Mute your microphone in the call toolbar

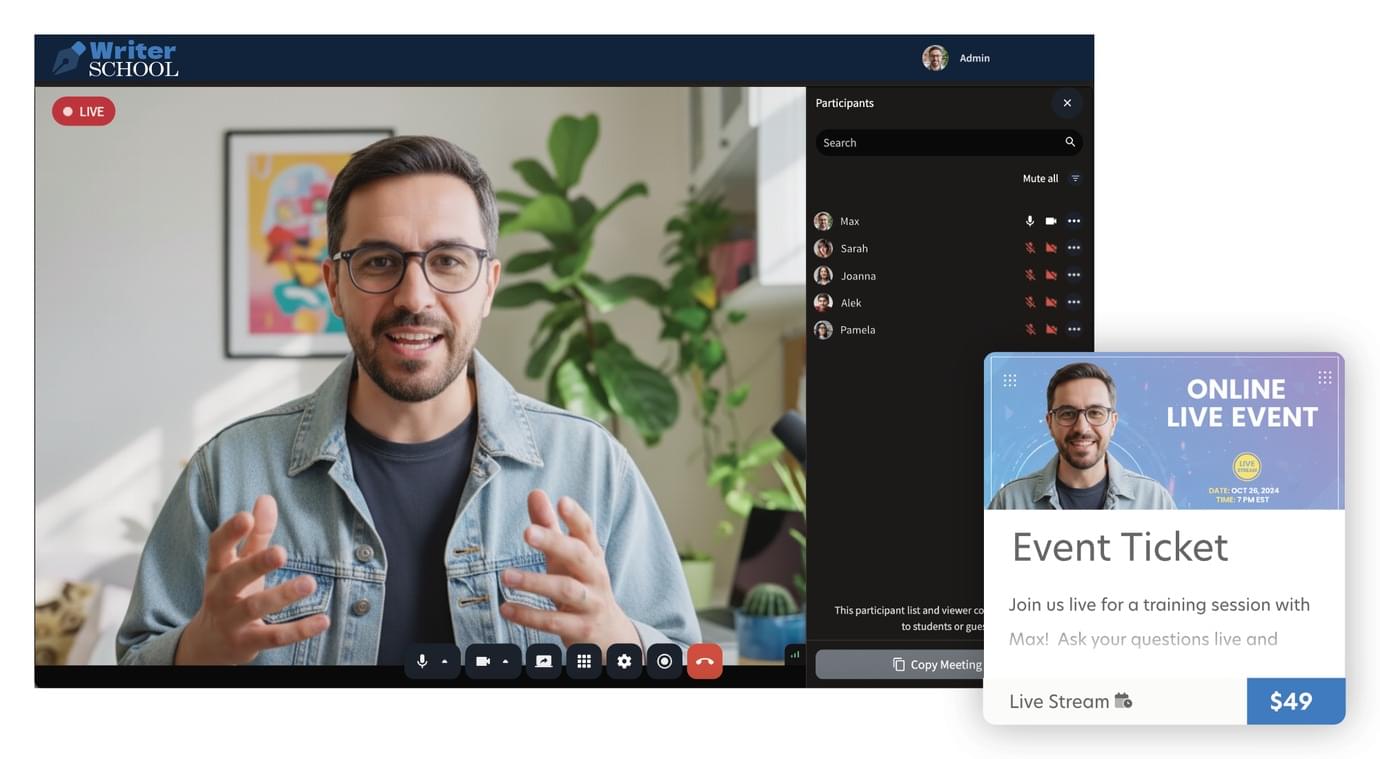coord(420,659)
